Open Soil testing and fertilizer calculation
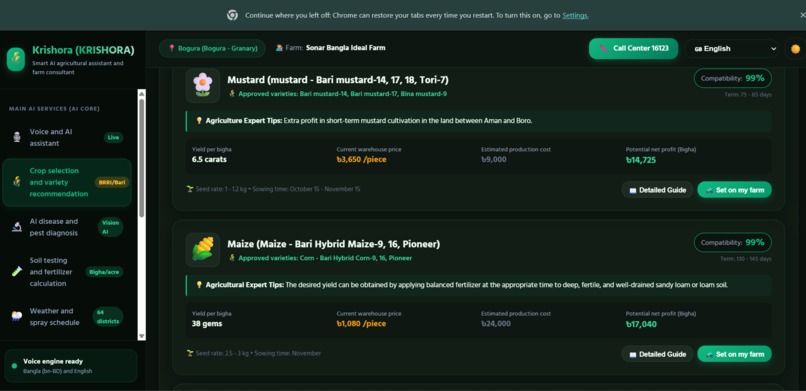The width and height of the screenshot is (806, 391). point(67,272)
